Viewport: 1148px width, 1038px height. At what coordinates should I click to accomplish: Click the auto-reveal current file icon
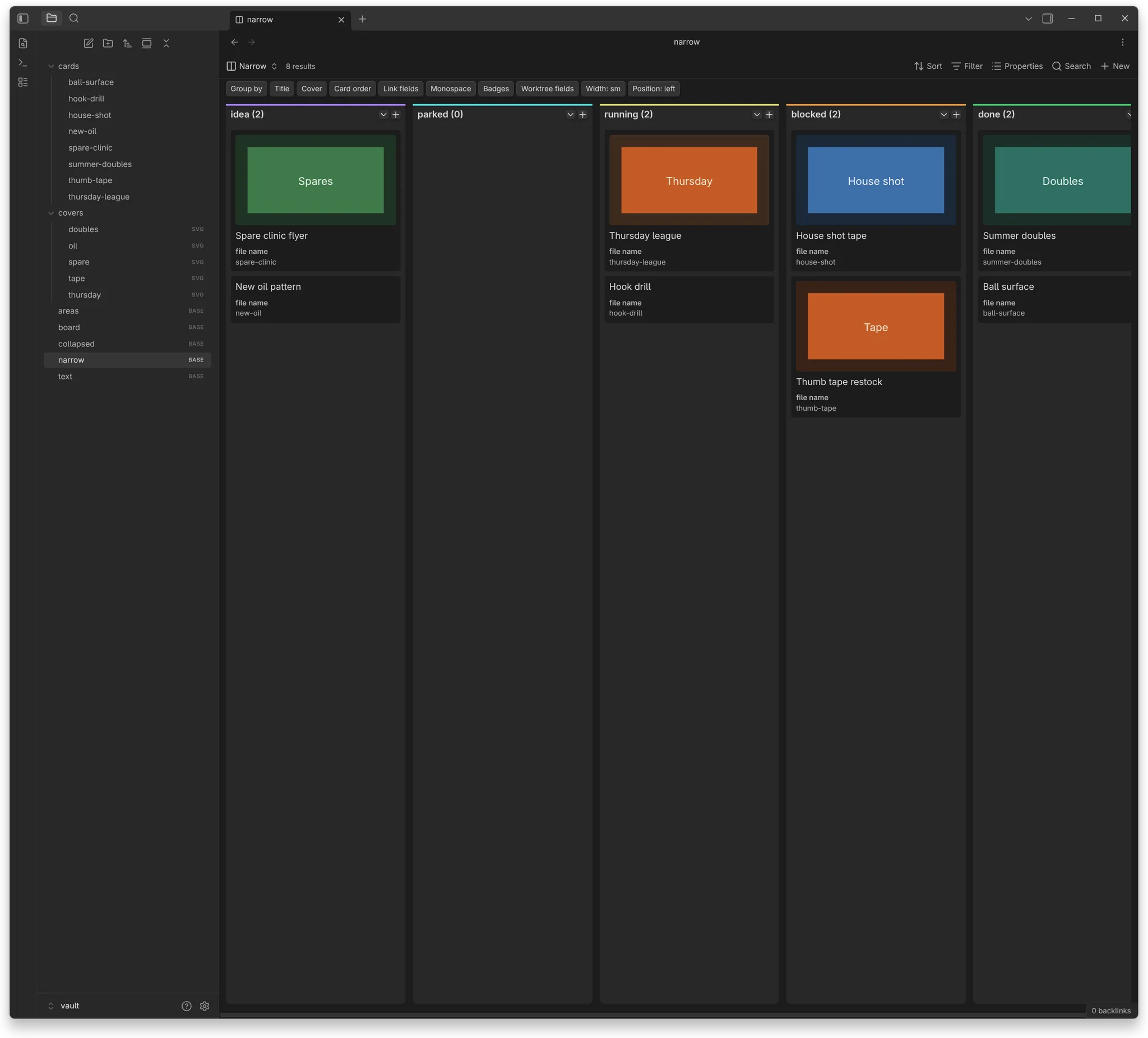[x=146, y=43]
